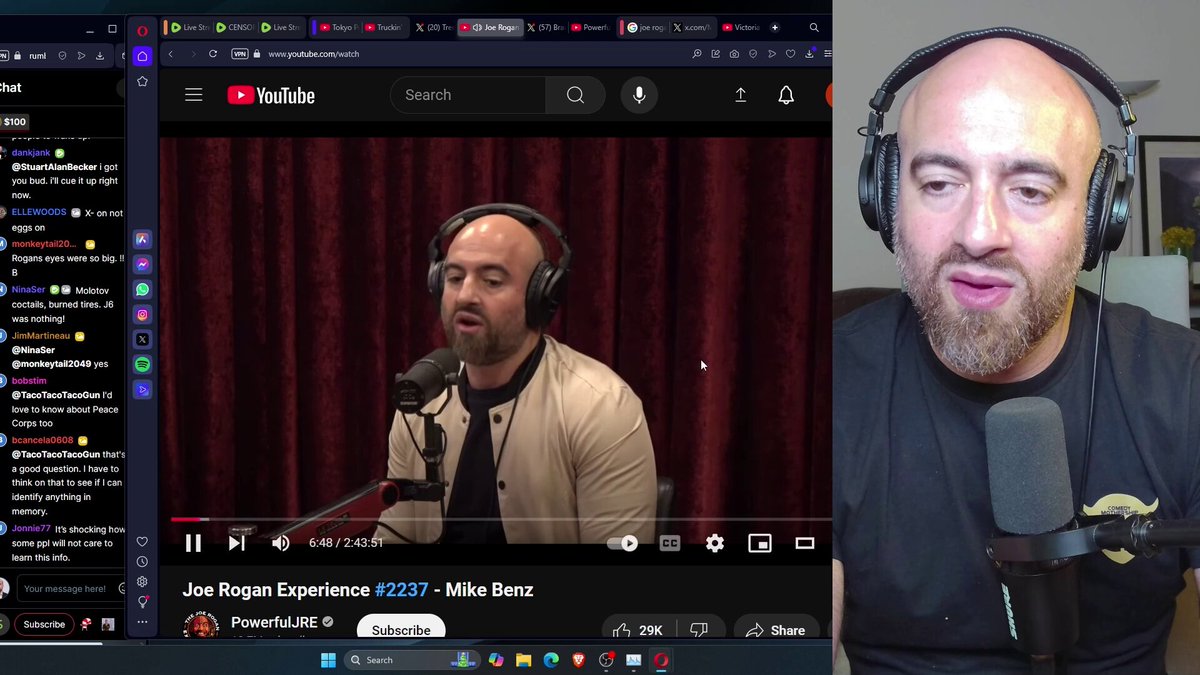Viewport: 1200px width, 675px height.
Task: Skip to next video with Next button
Action: [x=237, y=543]
